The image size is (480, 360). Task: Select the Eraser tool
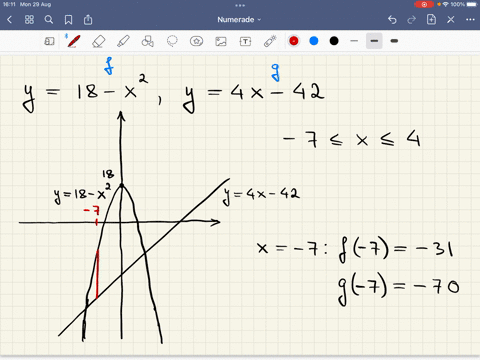(98, 41)
